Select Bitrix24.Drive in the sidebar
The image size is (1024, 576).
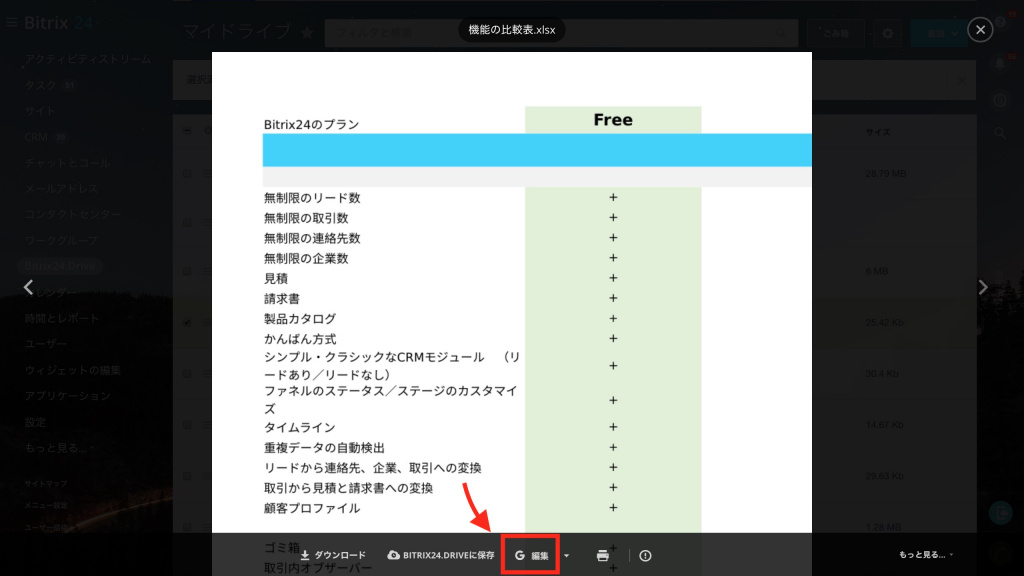59,266
